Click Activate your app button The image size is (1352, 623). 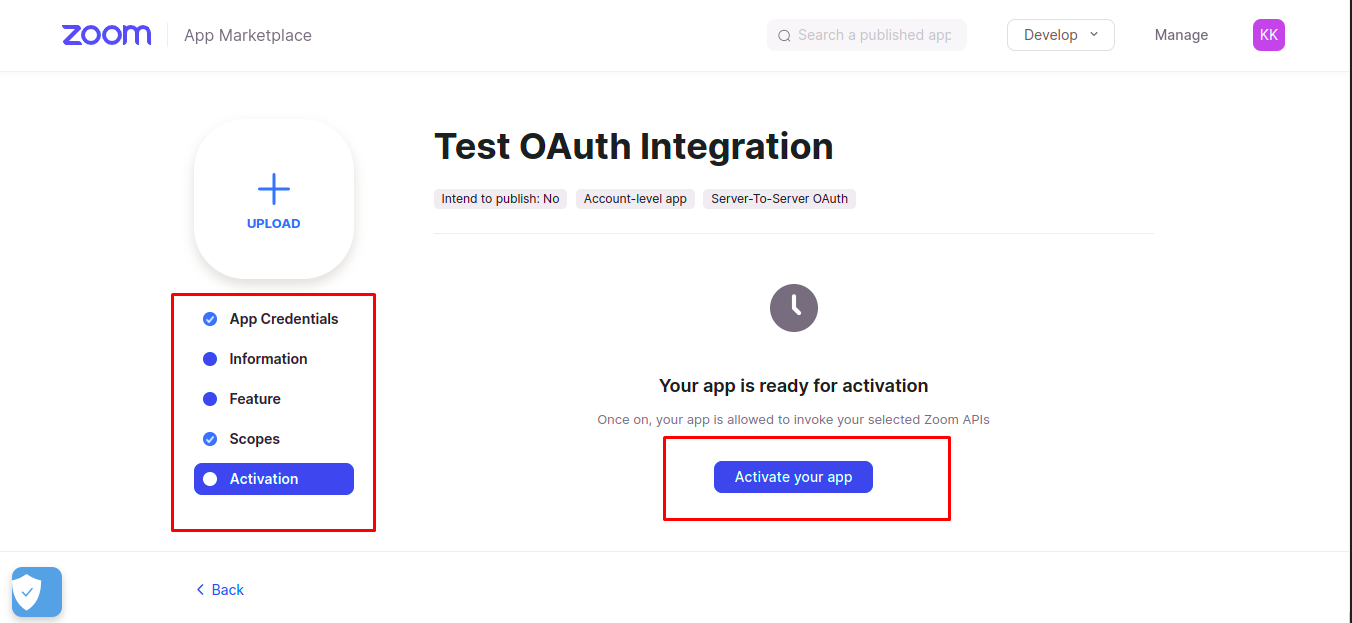click(x=793, y=477)
